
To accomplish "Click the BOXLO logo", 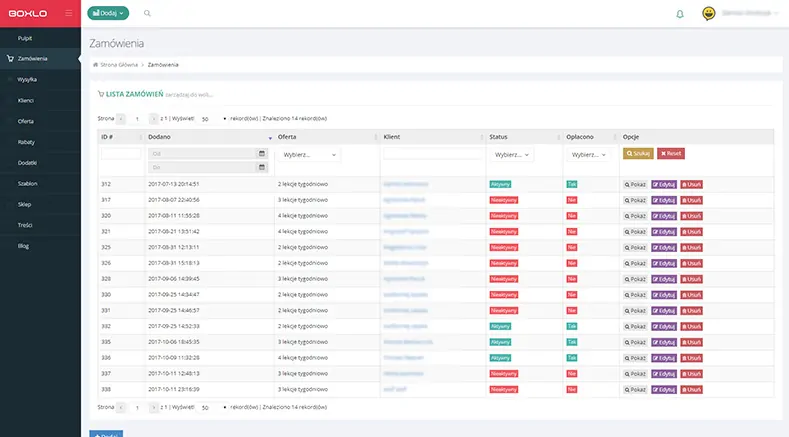I will pyautogui.click(x=29, y=13).
